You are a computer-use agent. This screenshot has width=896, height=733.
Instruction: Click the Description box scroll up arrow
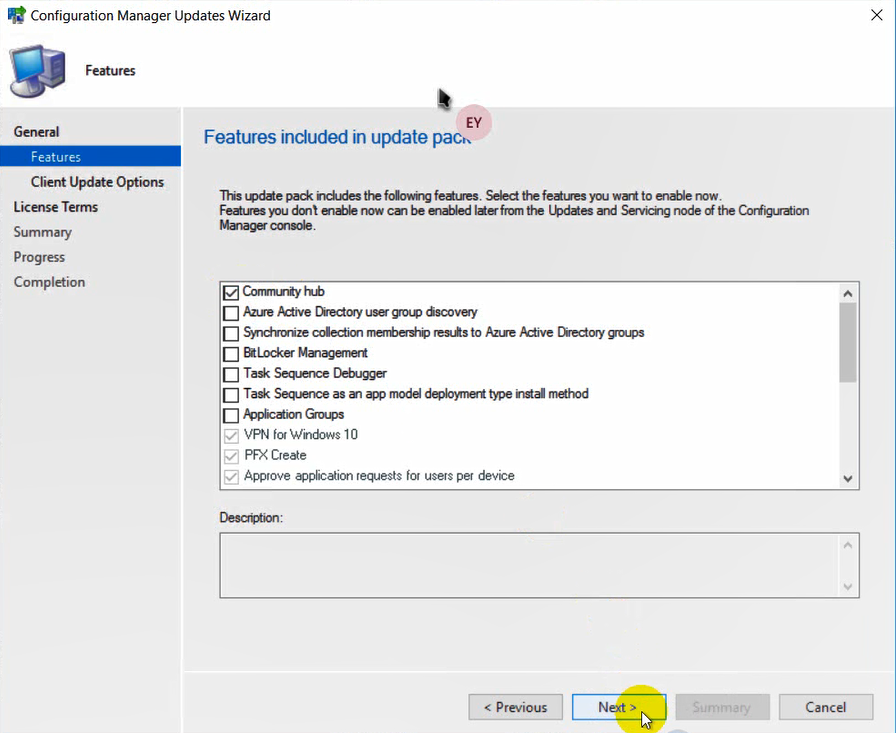coord(848,545)
